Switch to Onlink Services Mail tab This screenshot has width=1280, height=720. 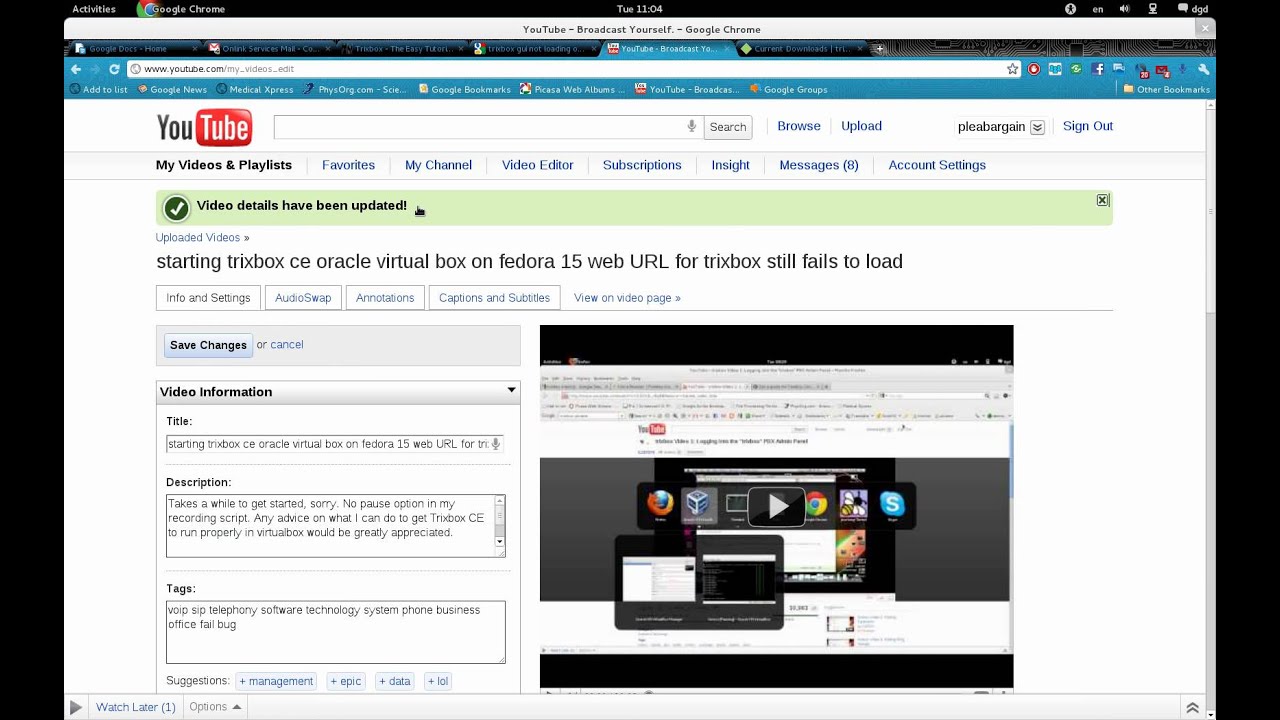[x=268, y=48]
